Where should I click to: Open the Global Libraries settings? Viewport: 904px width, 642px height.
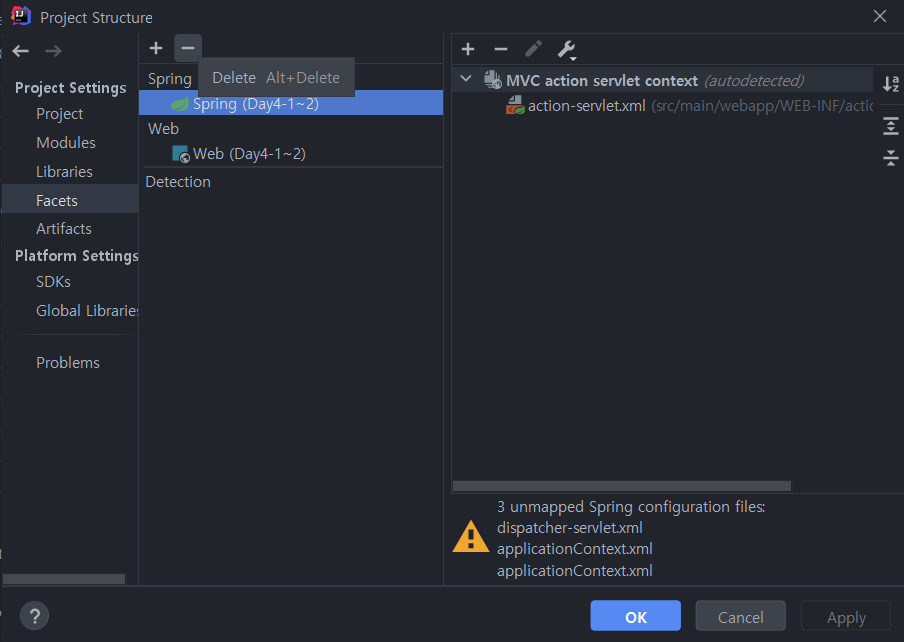86,311
